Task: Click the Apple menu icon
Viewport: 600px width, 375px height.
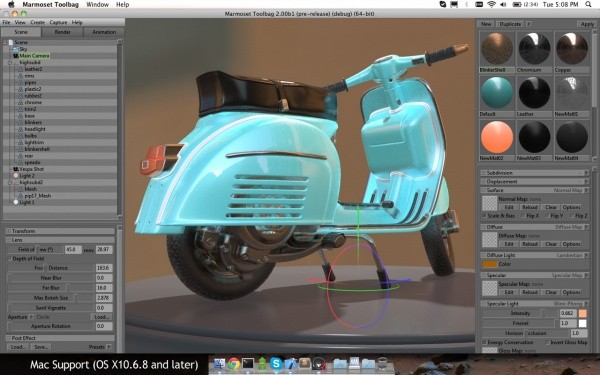Action: 11,4
